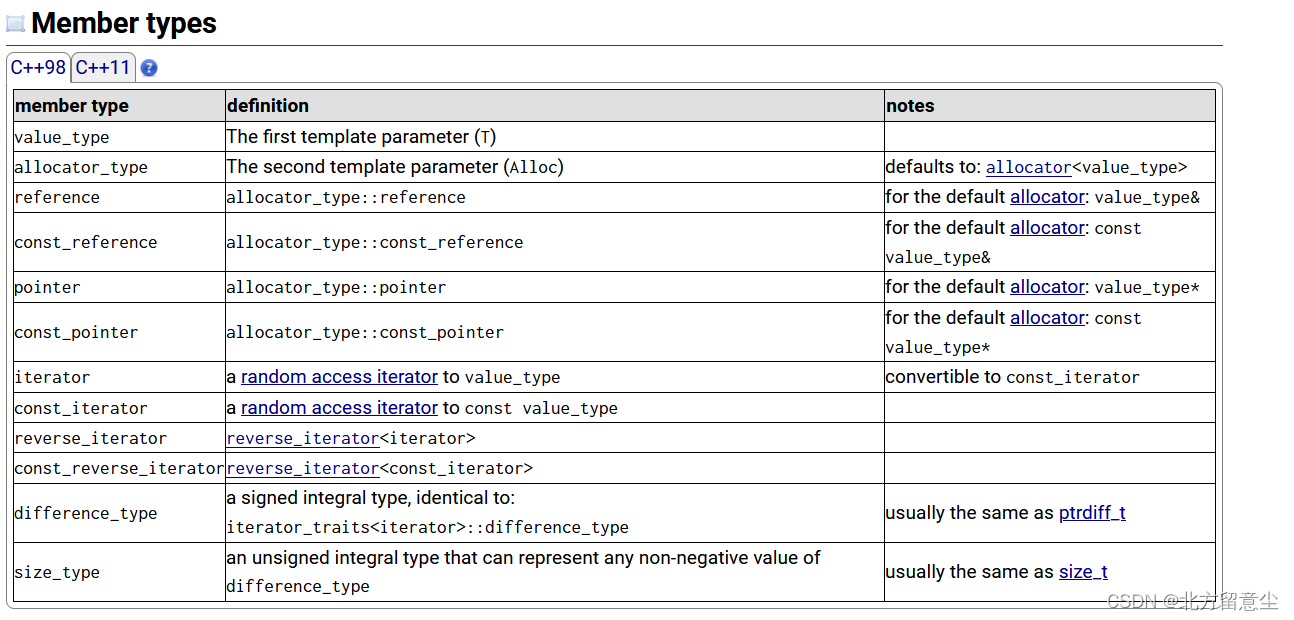Open the size_t link
Viewport: 1294px width, 620px height.
1083,572
